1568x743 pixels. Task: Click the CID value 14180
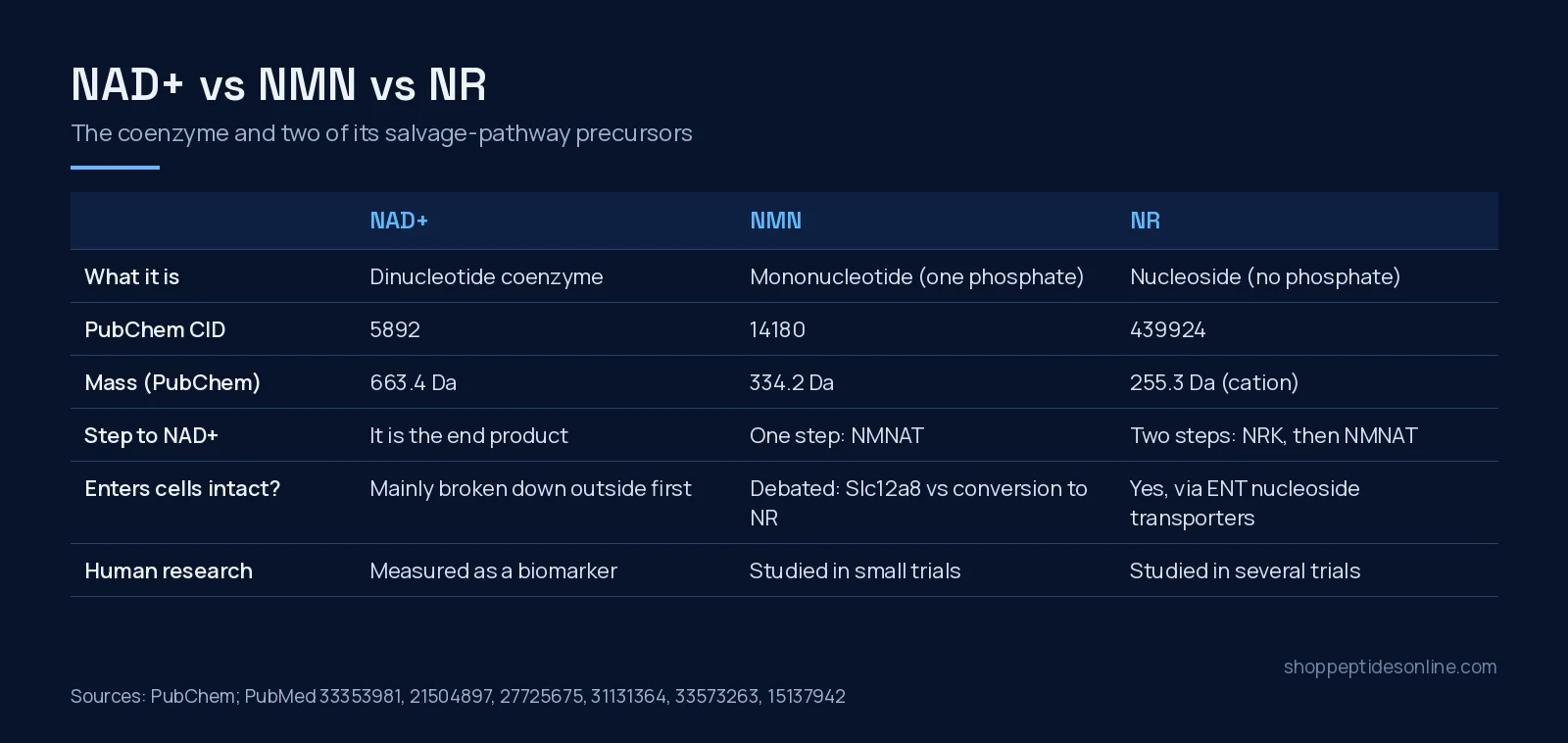coord(777,330)
